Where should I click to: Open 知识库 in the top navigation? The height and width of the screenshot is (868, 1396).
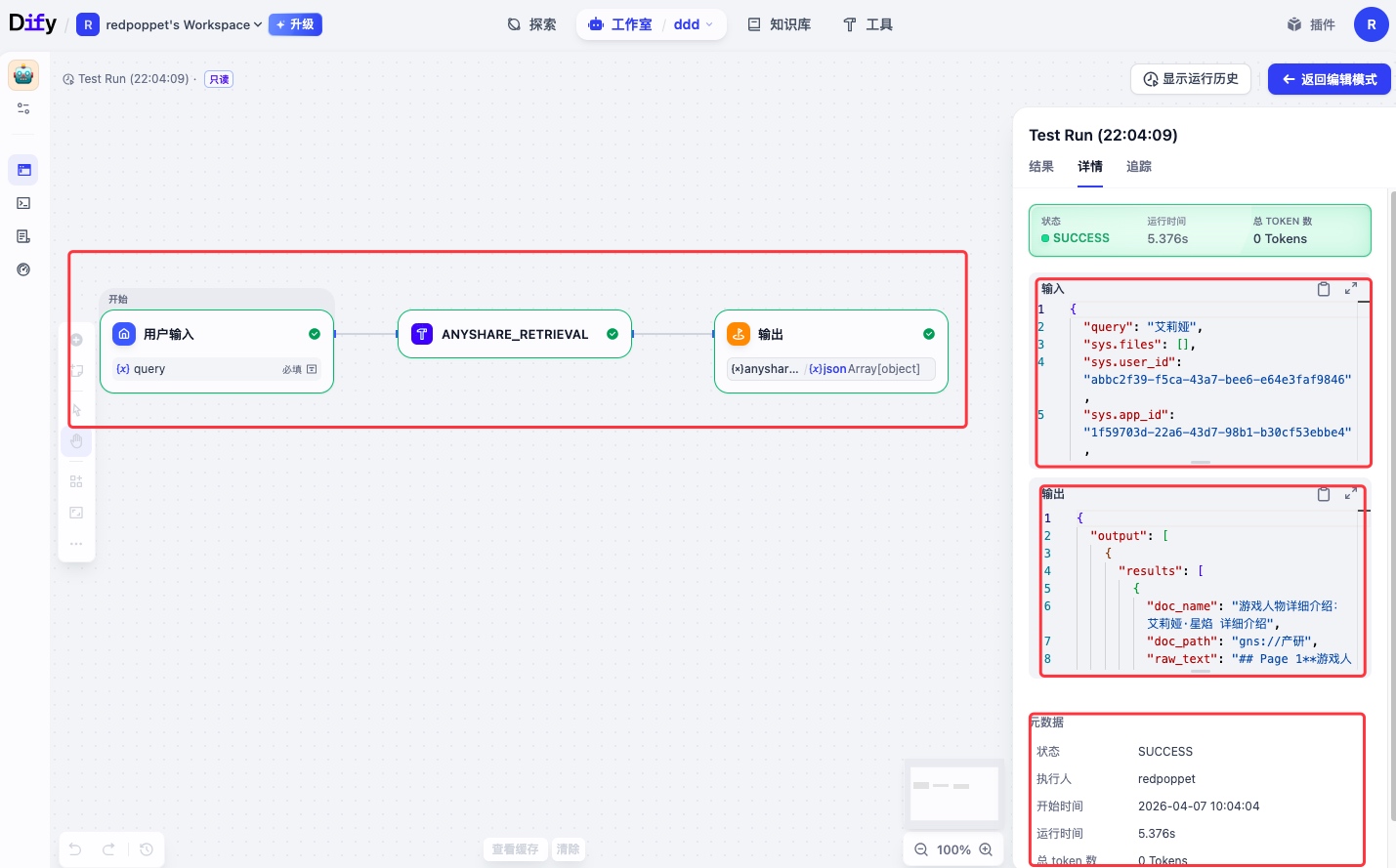click(780, 24)
